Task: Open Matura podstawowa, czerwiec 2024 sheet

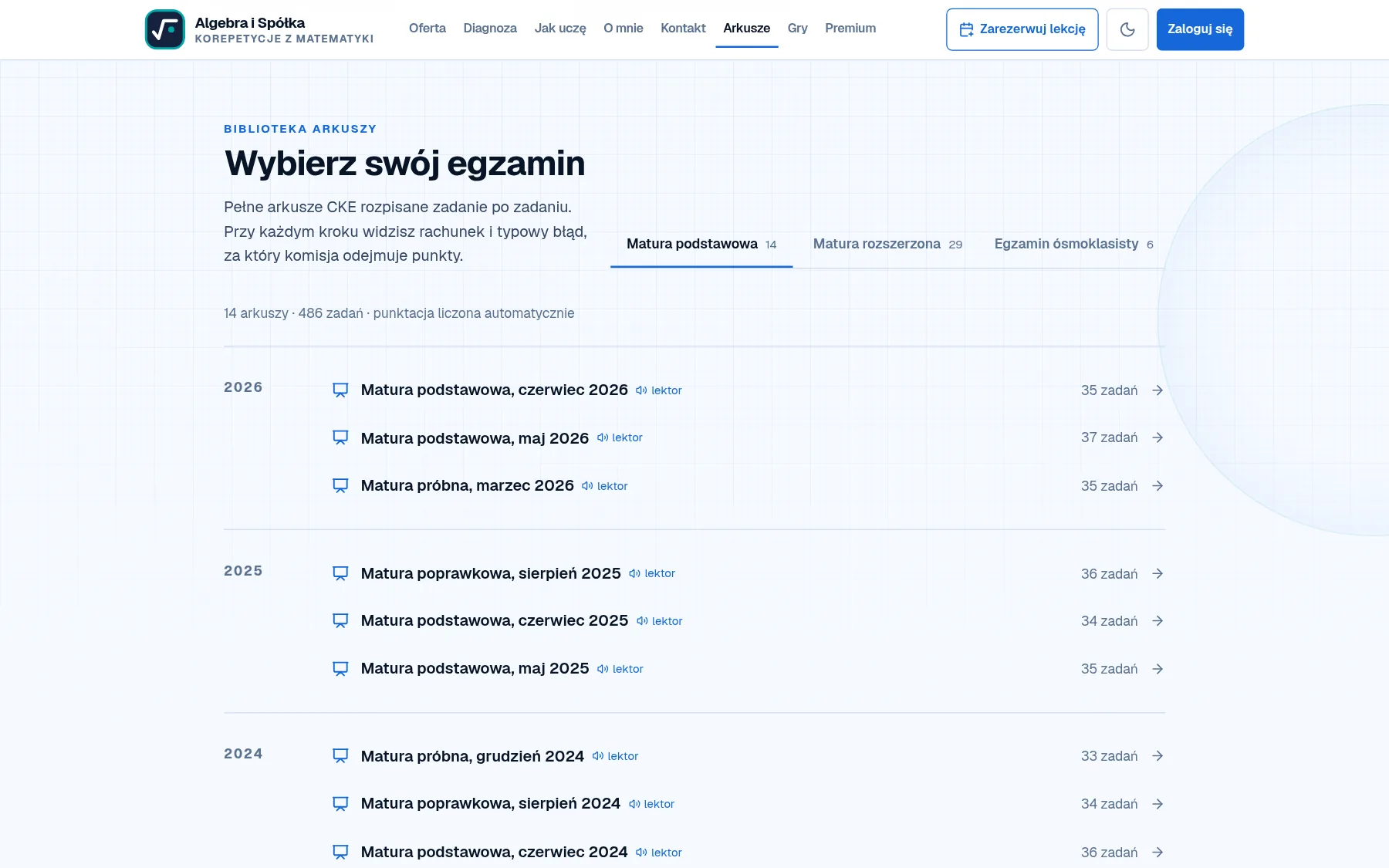Action: (x=495, y=853)
